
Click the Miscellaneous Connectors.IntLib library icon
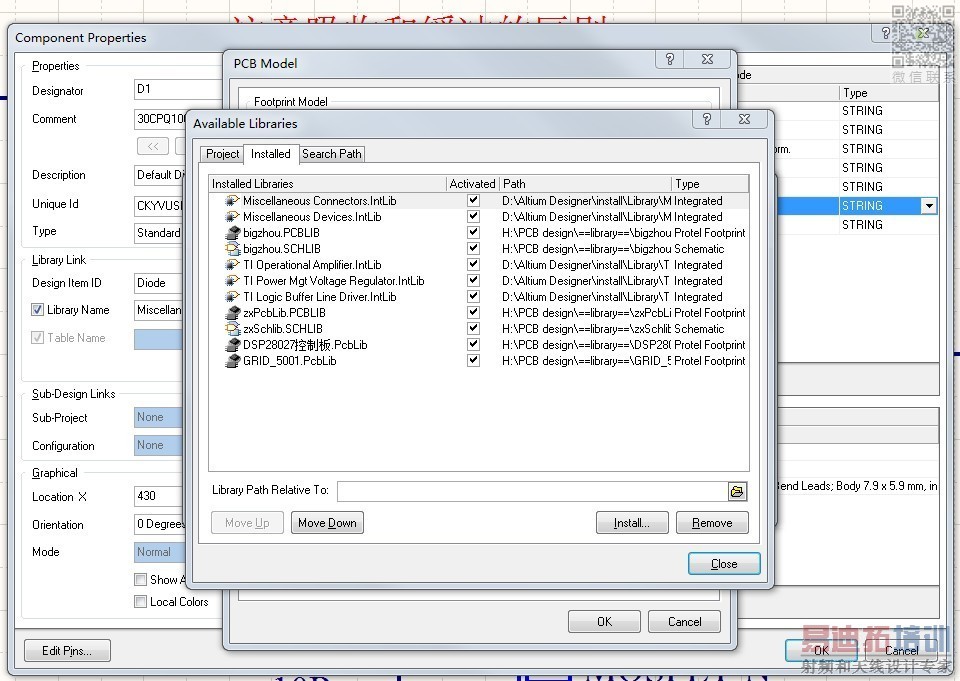click(x=232, y=201)
